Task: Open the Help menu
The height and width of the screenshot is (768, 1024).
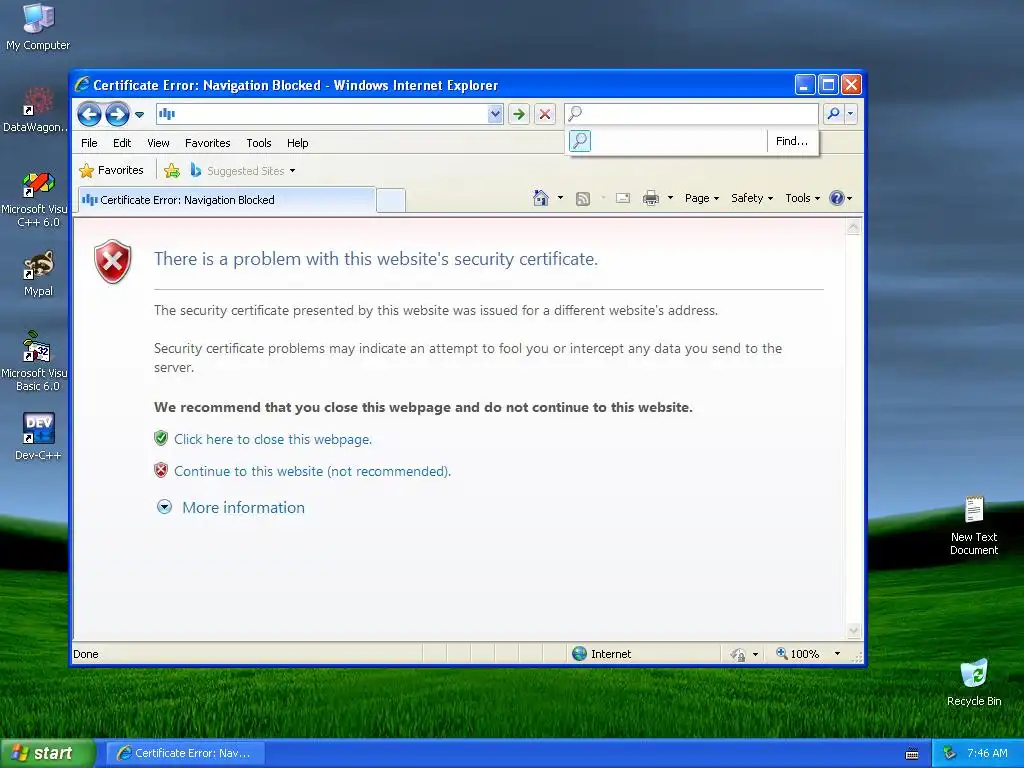Action: (297, 143)
